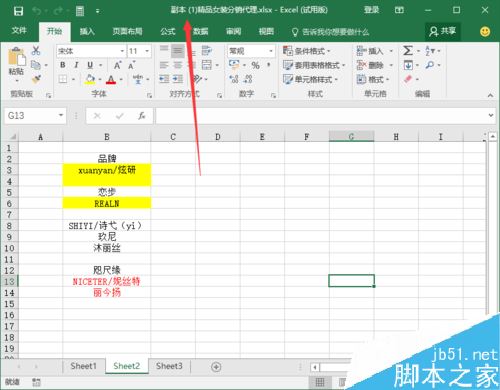Save the workbook with the floppy icon

(x=18, y=11)
